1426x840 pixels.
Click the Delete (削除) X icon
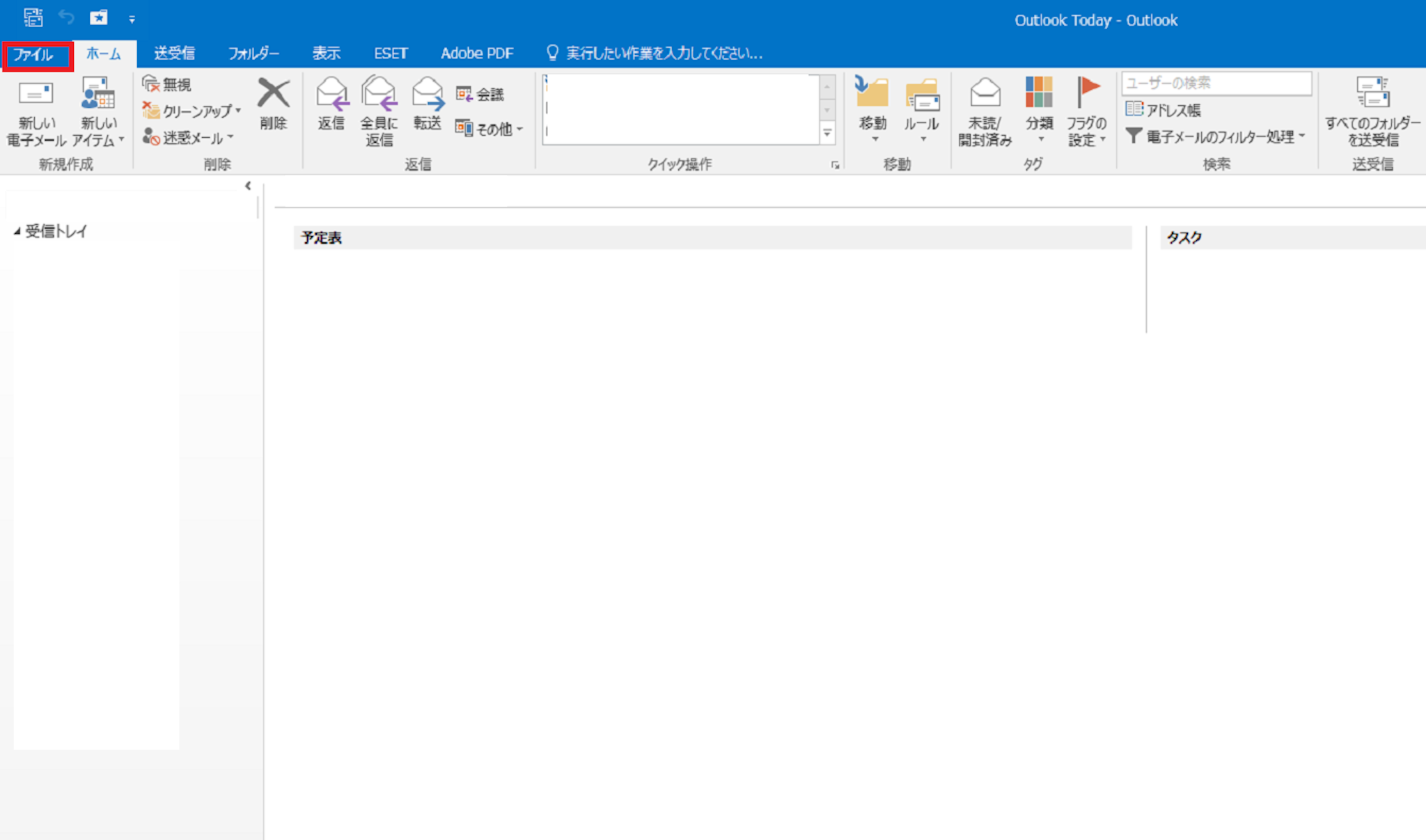point(273,94)
